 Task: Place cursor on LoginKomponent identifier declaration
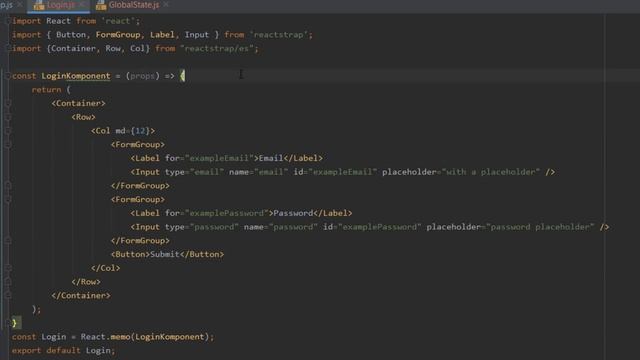tap(76, 76)
